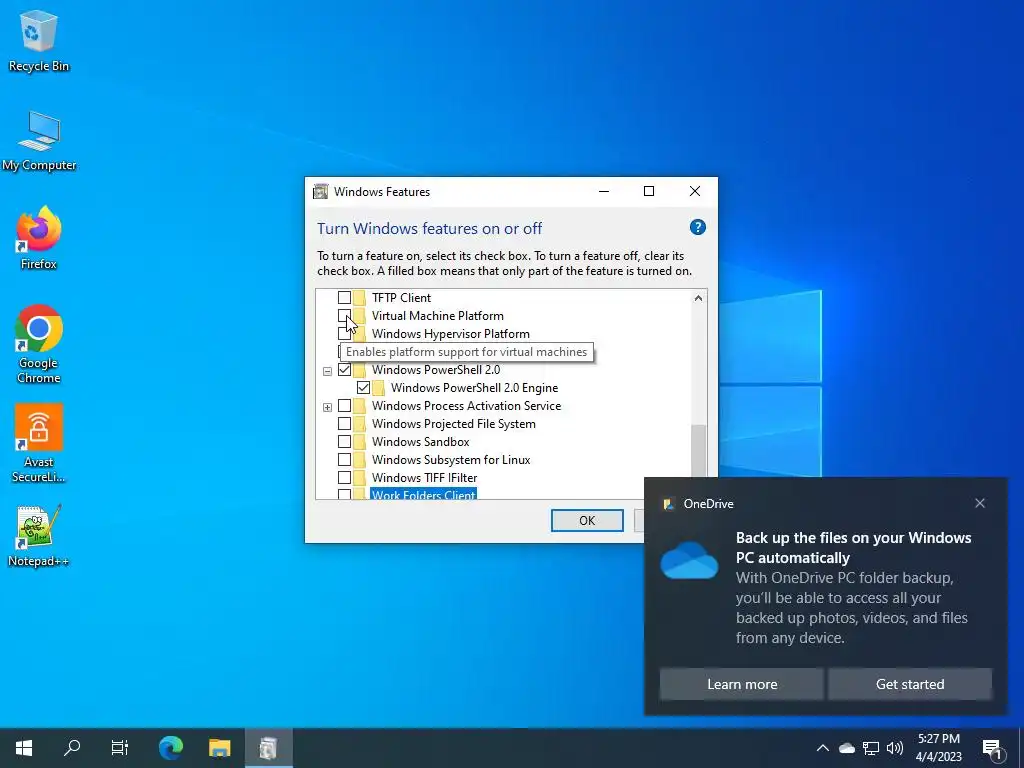Select the Avast SecureLine desktop shortcut
Viewport: 1024px width, 768px height.
pos(39,443)
